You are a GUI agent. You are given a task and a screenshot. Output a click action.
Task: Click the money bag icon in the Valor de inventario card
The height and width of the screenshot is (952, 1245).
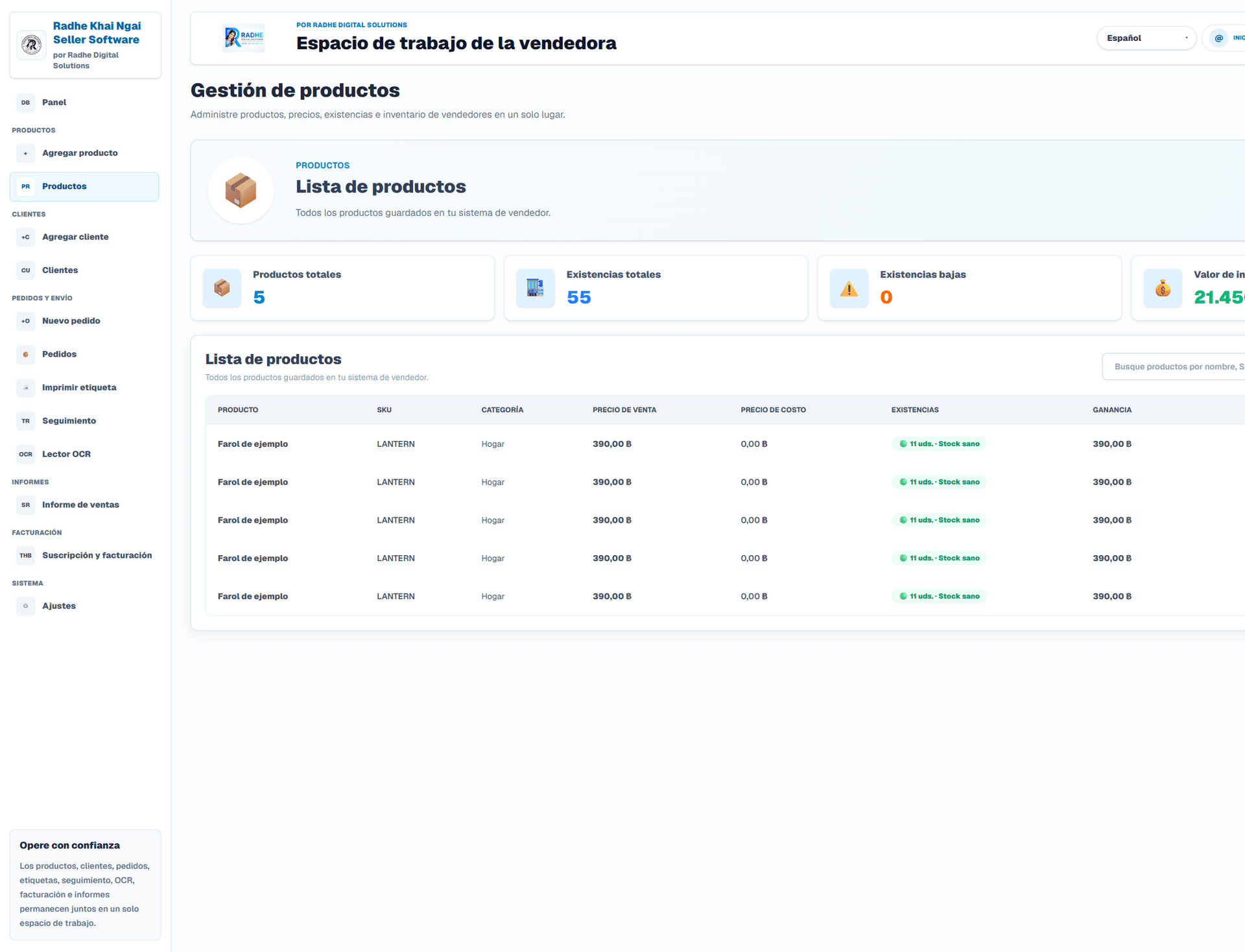(1163, 288)
